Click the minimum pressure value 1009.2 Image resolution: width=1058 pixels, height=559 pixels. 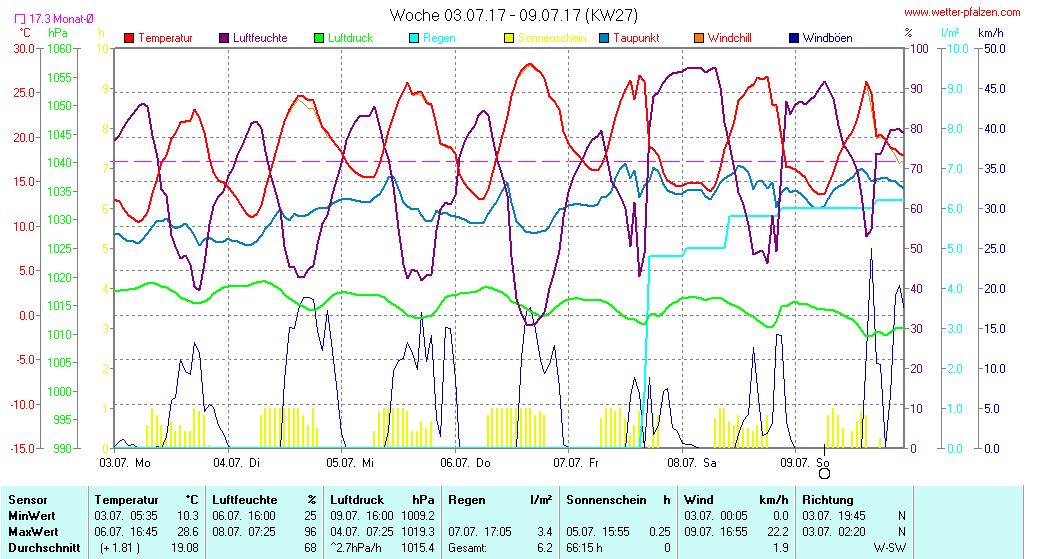click(x=418, y=516)
